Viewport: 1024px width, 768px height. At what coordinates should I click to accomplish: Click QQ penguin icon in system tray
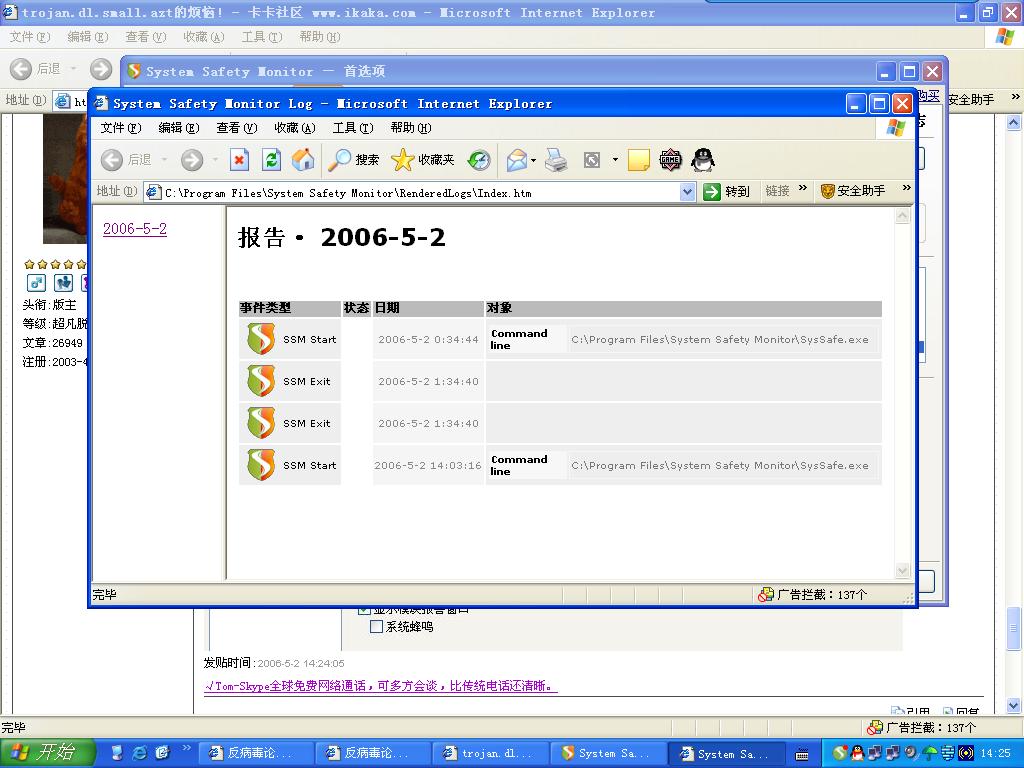857,754
